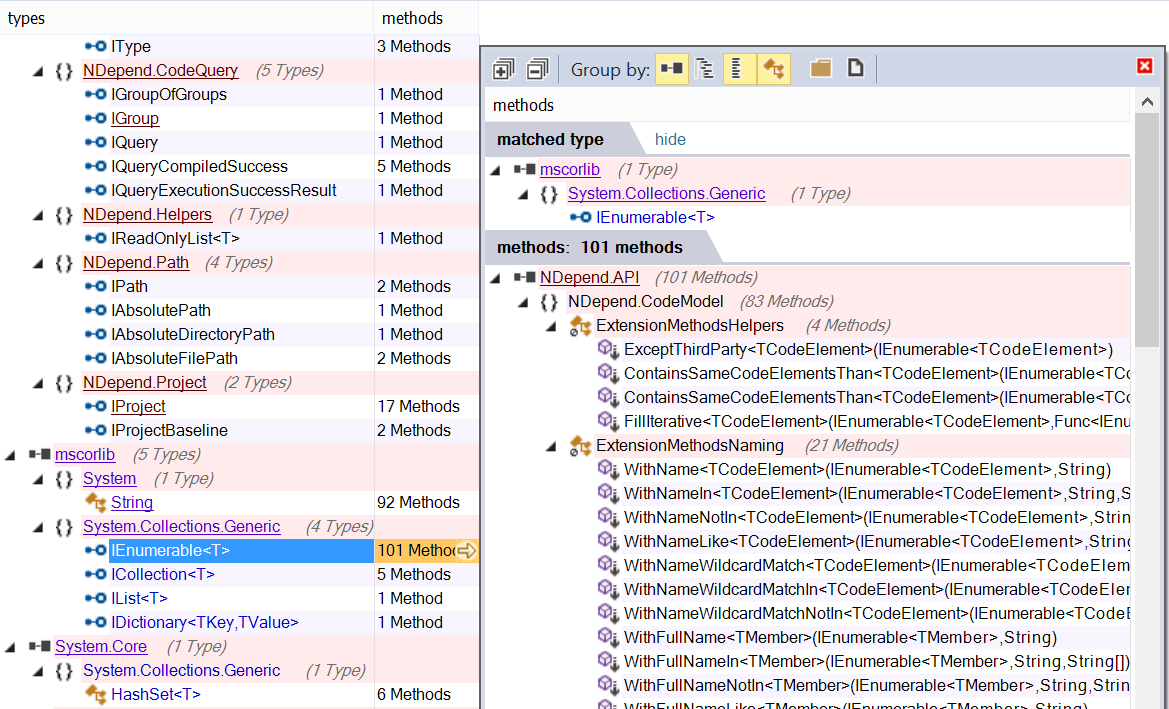Open the IGroup interface link
The width and height of the screenshot is (1169, 709).
coord(135,118)
